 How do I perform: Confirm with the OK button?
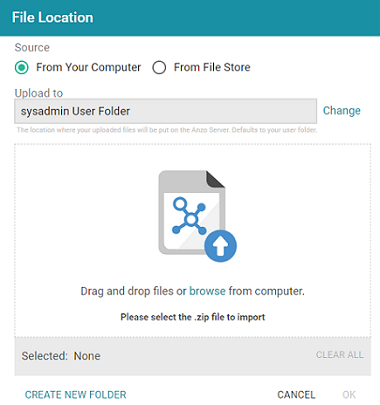click(349, 395)
